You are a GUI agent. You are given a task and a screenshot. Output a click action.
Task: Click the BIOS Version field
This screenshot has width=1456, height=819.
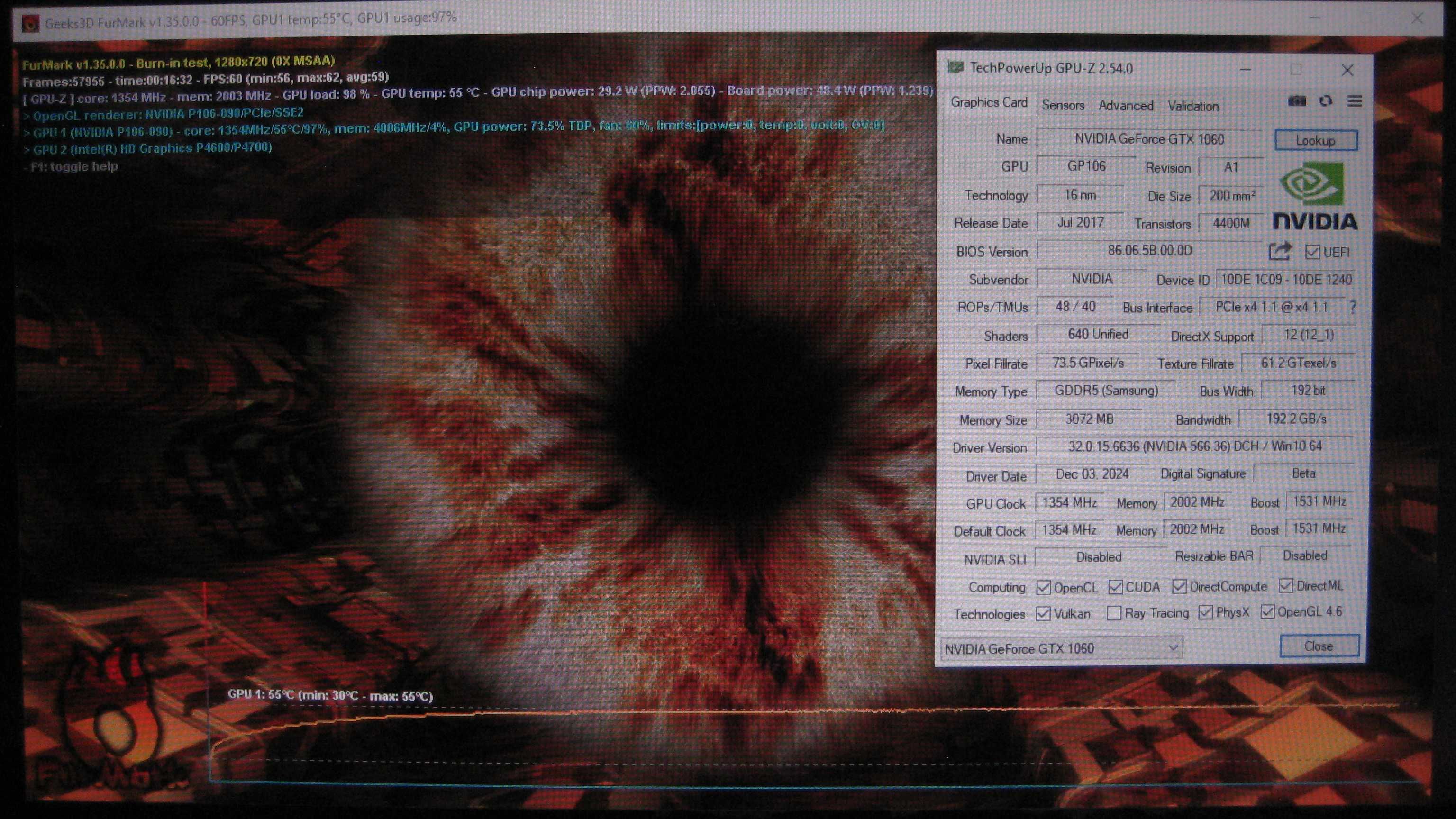pos(1150,250)
